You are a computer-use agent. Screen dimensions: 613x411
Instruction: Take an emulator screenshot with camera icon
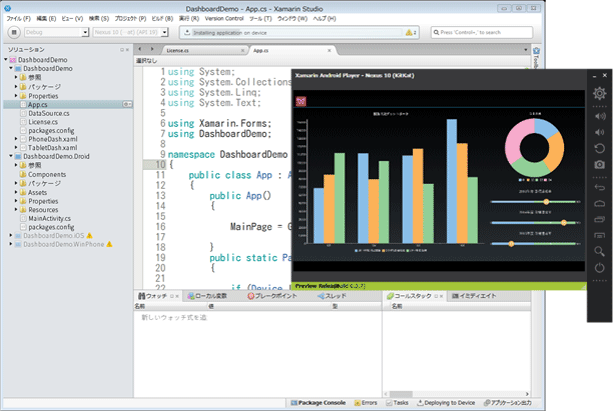point(599,165)
